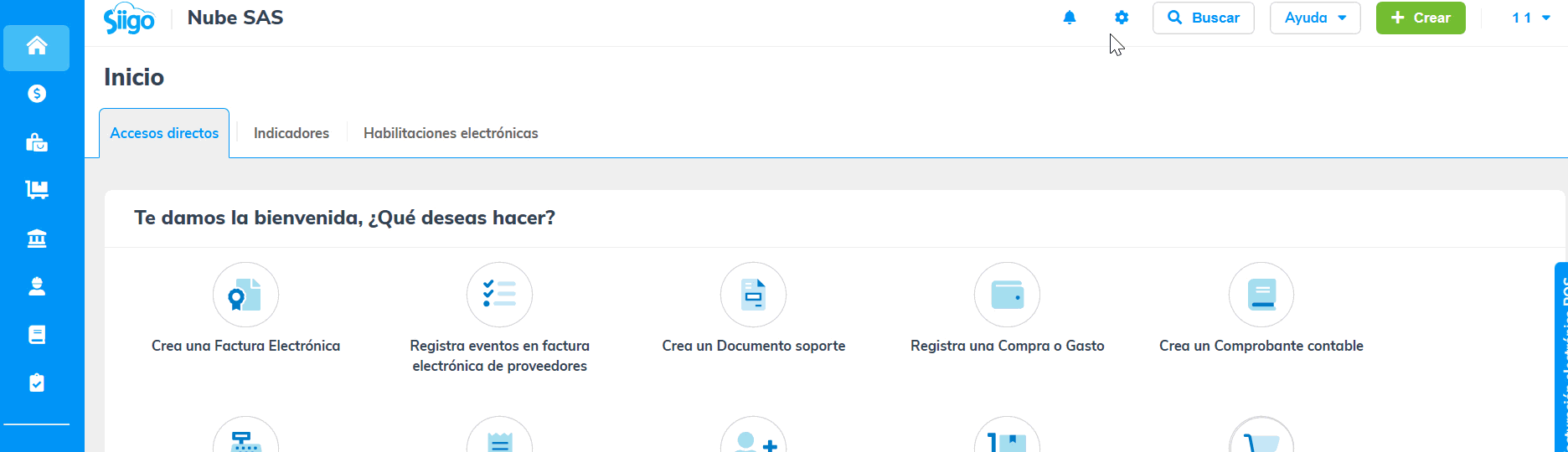1568x452 pixels.
Task: Click the green Crear button
Action: tap(1421, 18)
